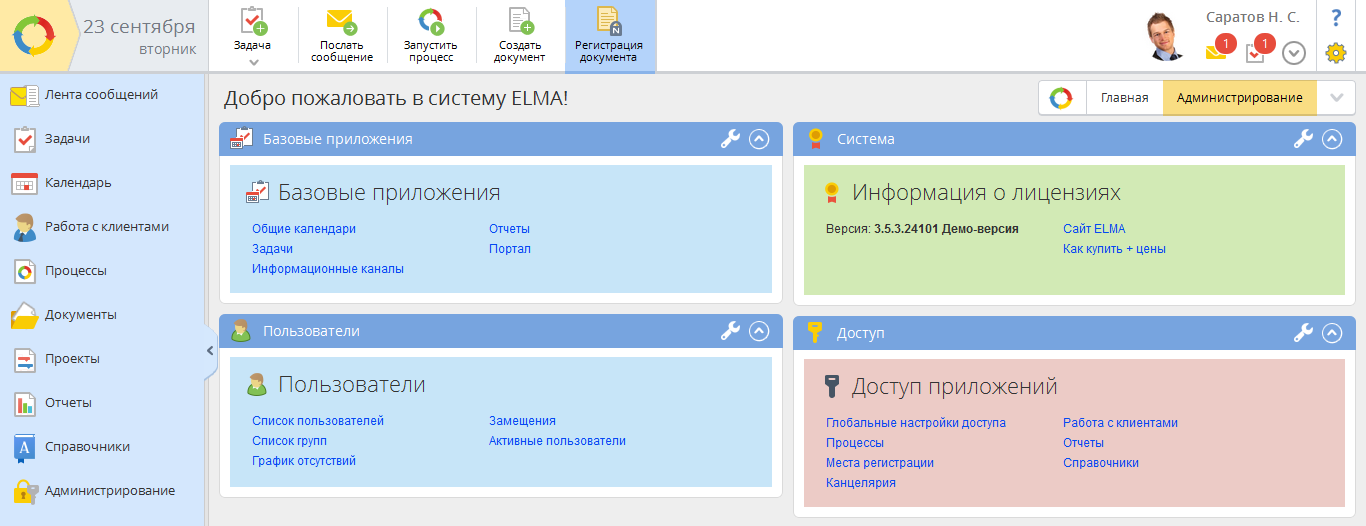Follow the Сайт ELMA link

tap(1094, 229)
